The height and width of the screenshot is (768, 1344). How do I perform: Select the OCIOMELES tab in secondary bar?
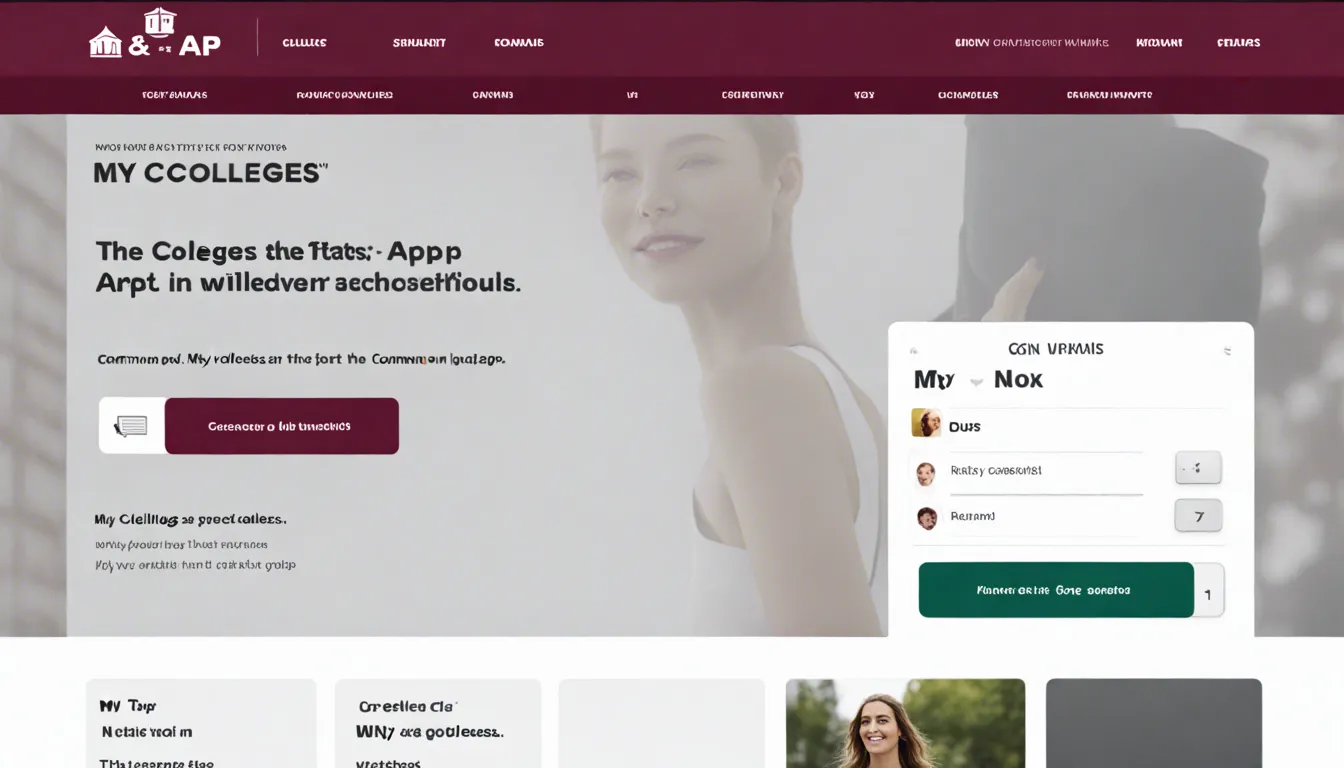968,95
